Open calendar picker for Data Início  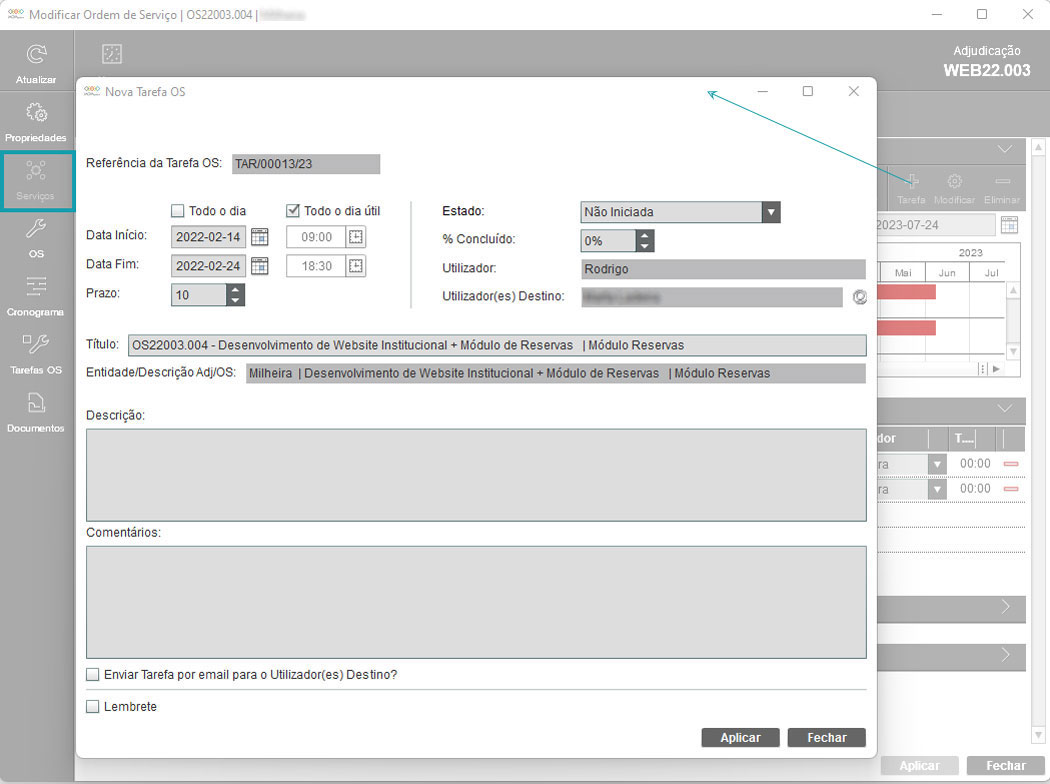click(260, 237)
